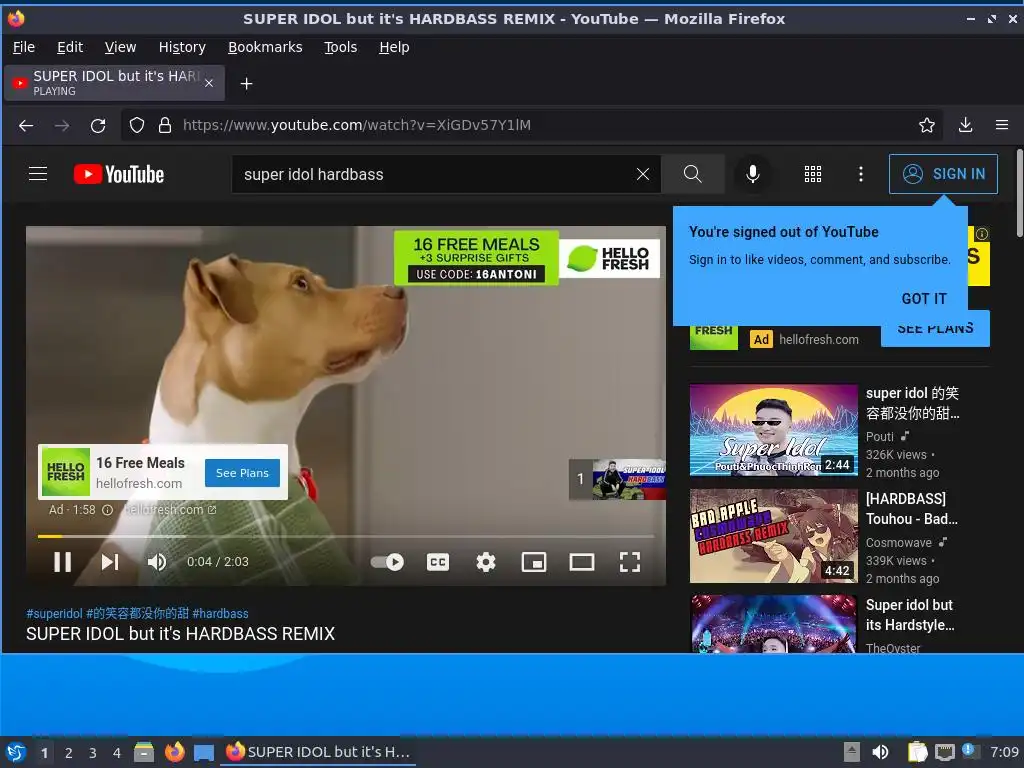Open the Help menu
The image size is (1024, 768).
click(x=394, y=47)
